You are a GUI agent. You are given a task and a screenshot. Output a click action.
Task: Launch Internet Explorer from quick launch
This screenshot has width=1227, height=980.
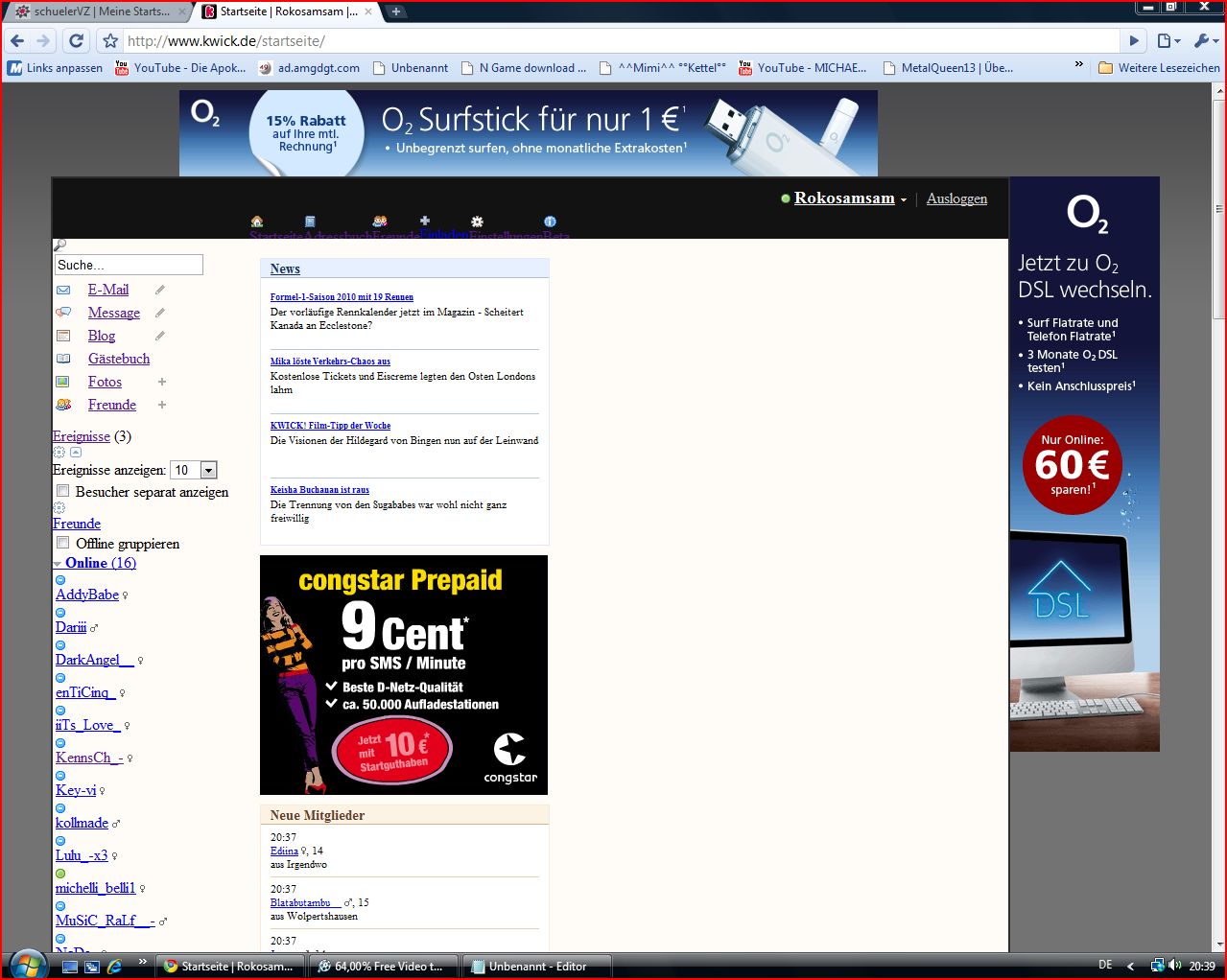click(x=114, y=967)
